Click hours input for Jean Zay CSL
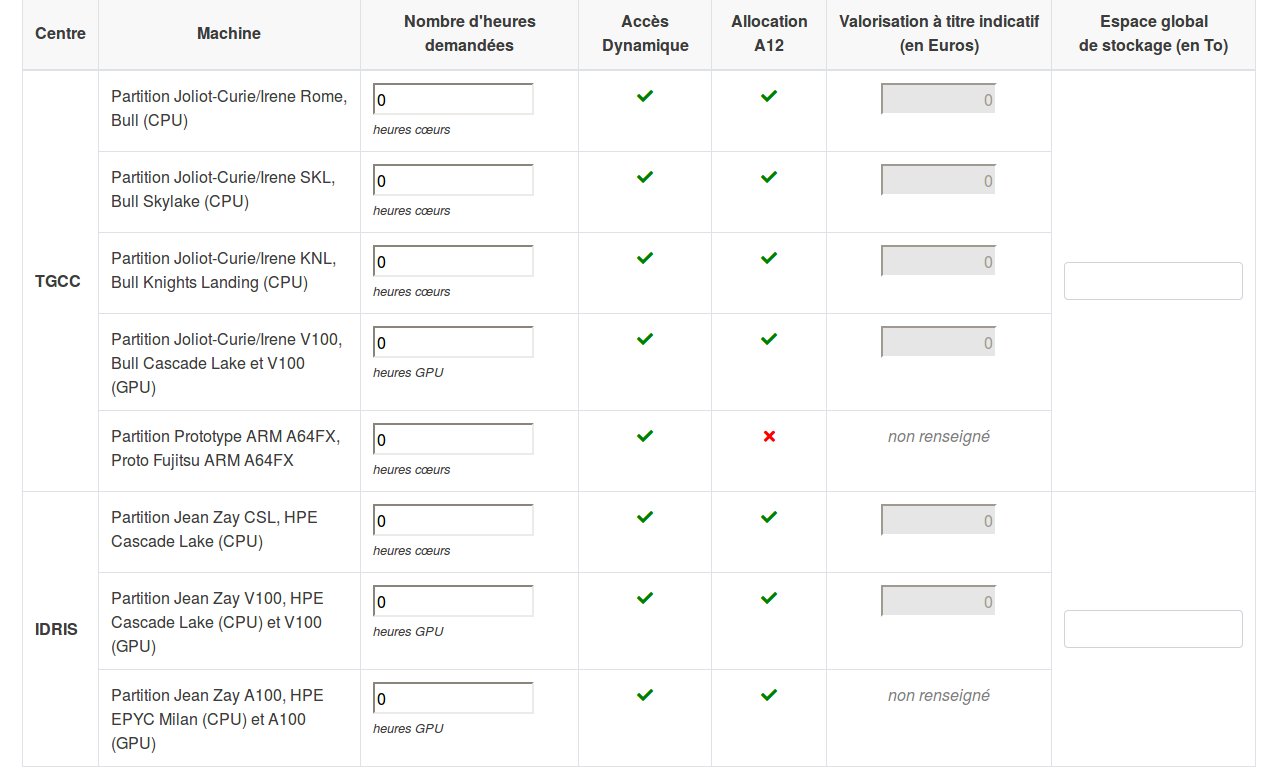Screen dimensions: 1280x774 point(453,520)
